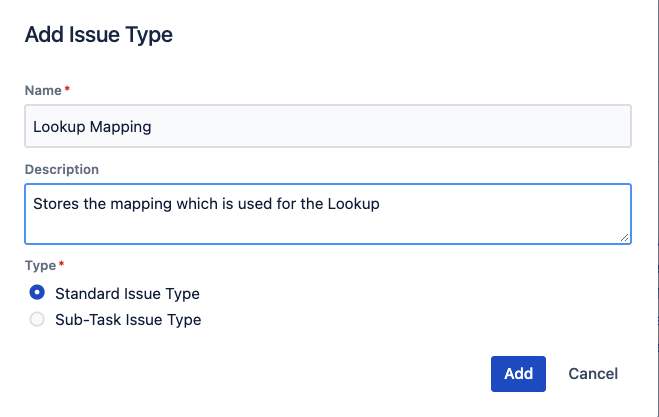Click the Description box resize handle
Image resolution: width=659 pixels, height=417 pixels.
pos(624,237)
